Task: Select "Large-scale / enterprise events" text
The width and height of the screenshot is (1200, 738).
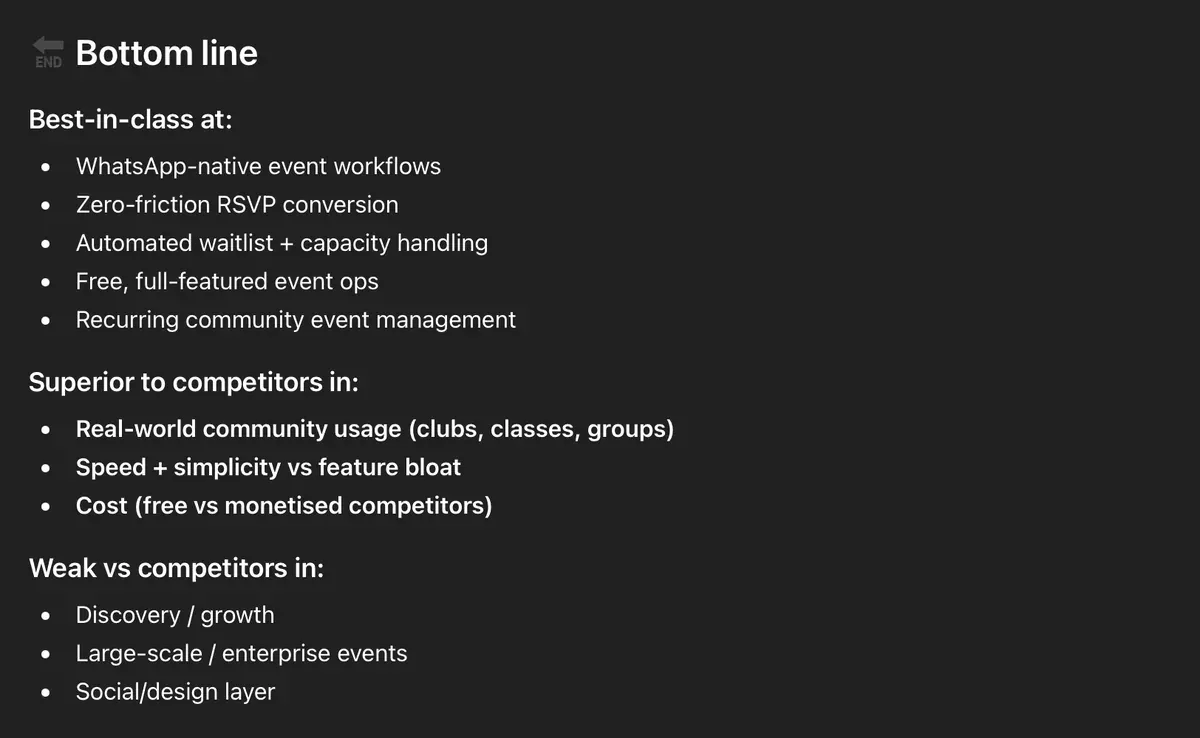Action: click(x=241, y=654)
